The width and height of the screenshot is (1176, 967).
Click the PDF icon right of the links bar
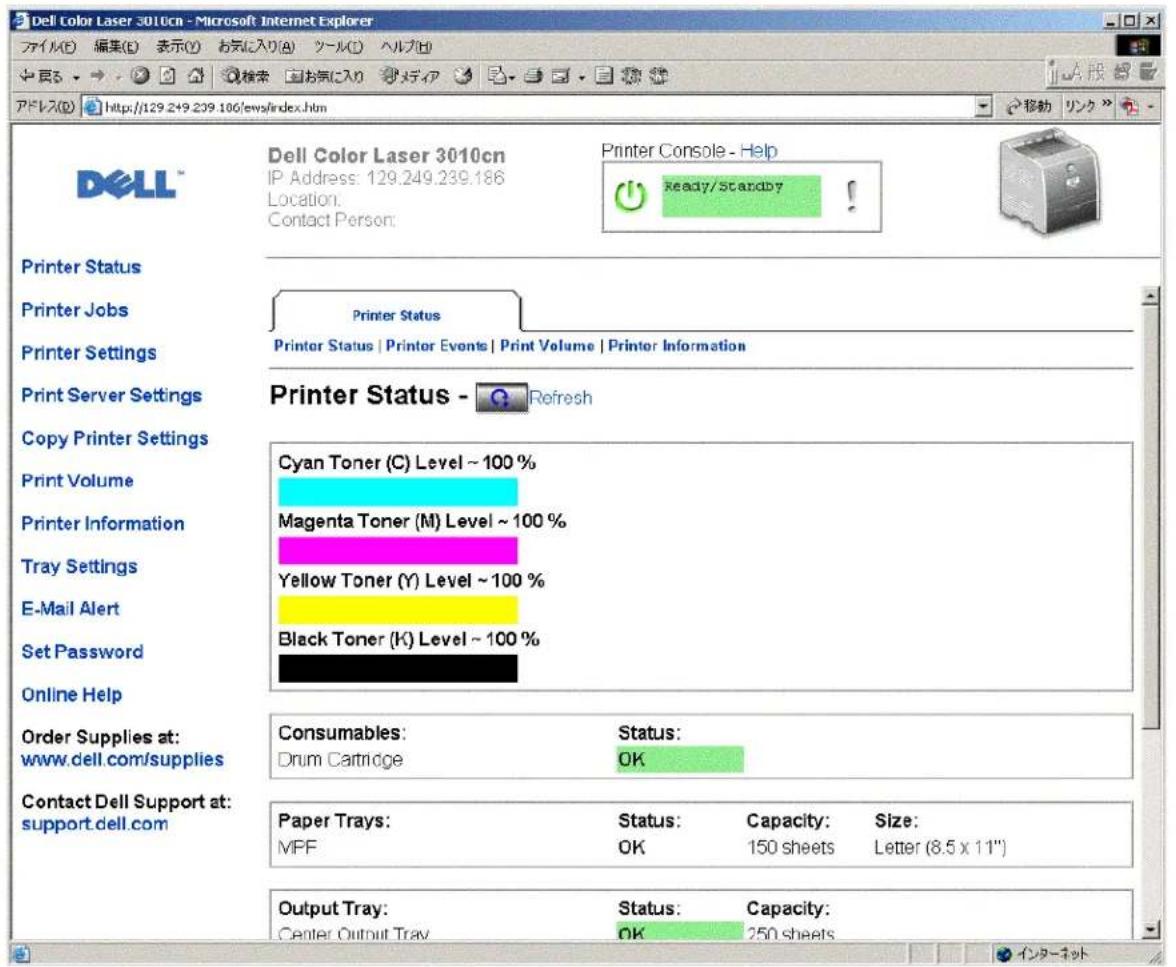click(1130, 107)
